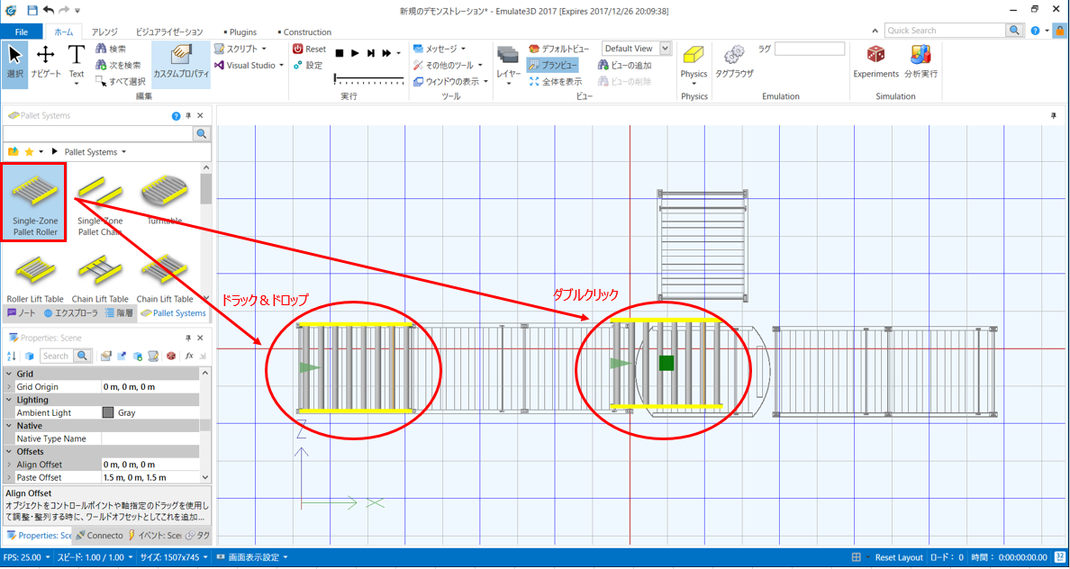
Task: Start the simulation with play button
Action: click(355, 53)
